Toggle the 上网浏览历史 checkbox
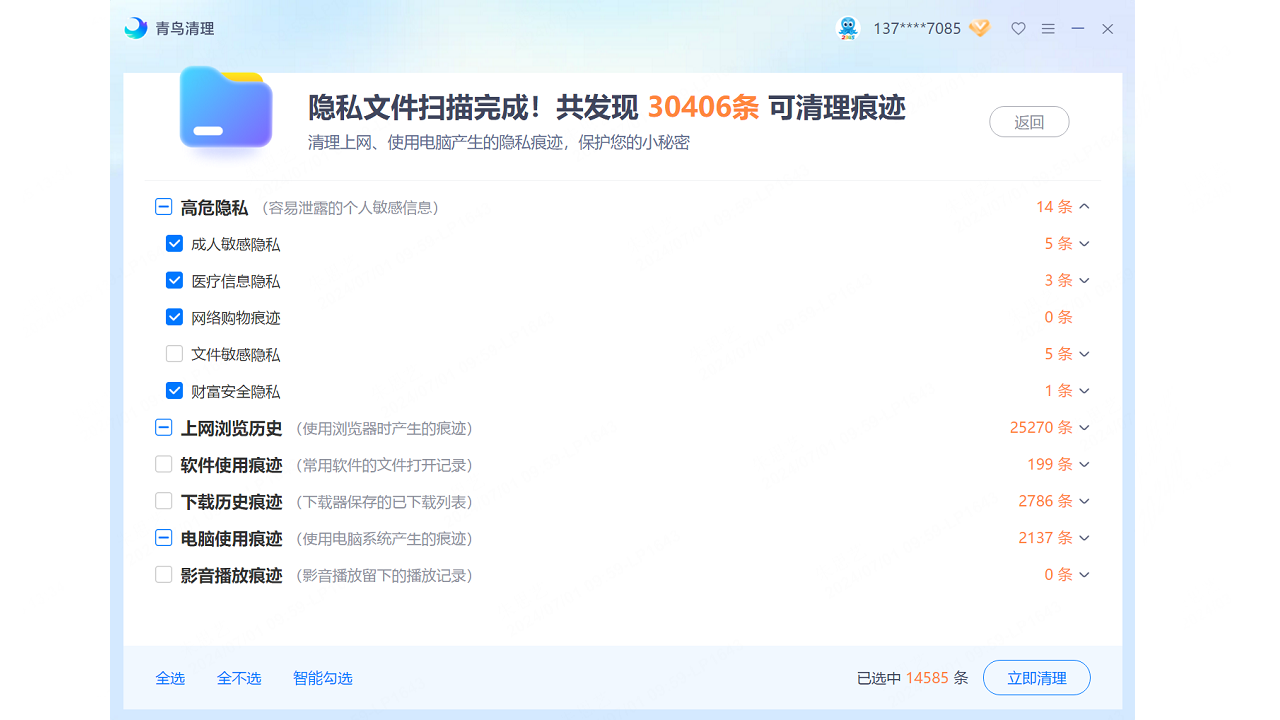1280x720 pixels. [164, 428]
